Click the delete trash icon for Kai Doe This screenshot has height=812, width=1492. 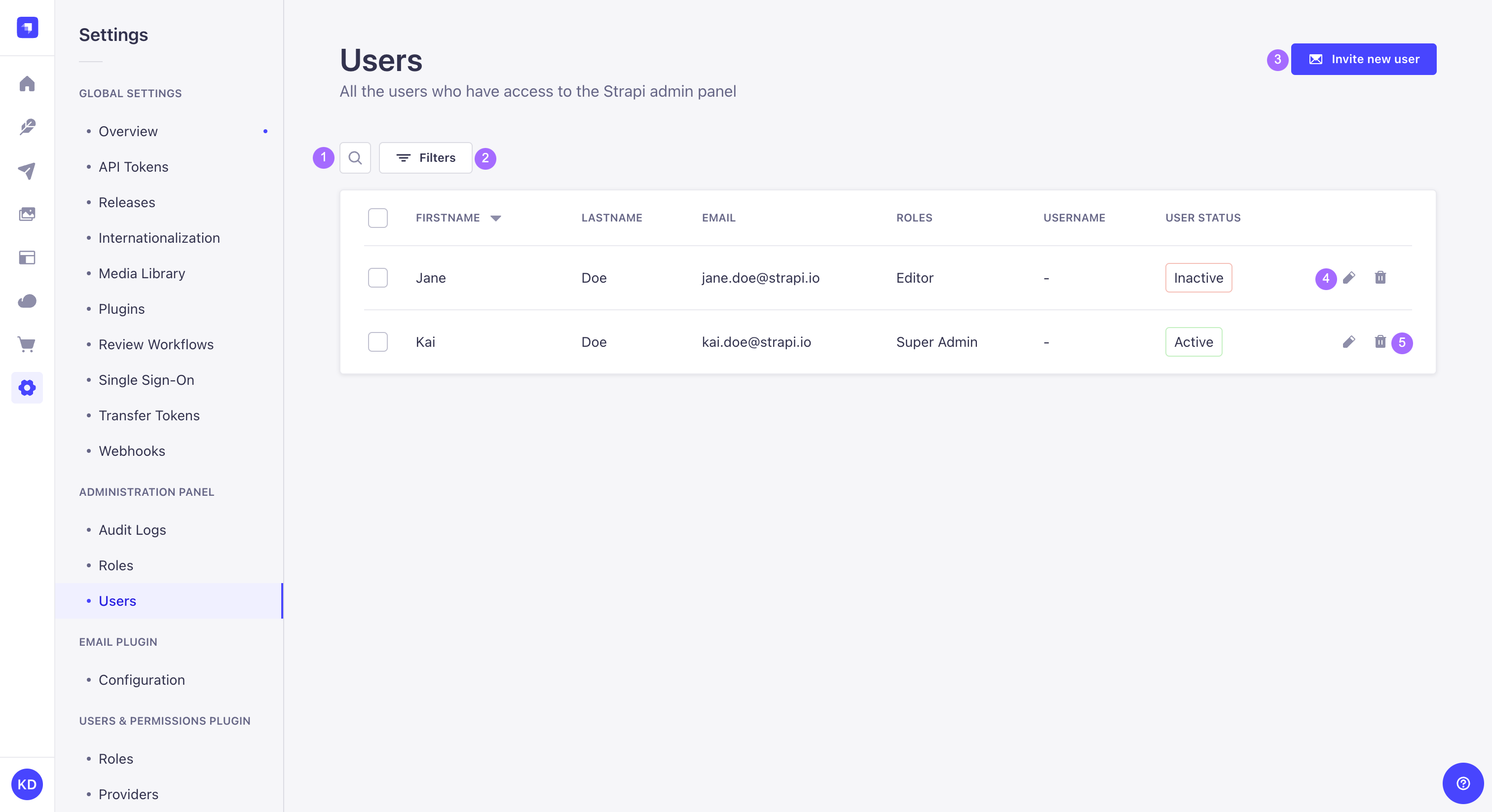[x=1380, y=342]
